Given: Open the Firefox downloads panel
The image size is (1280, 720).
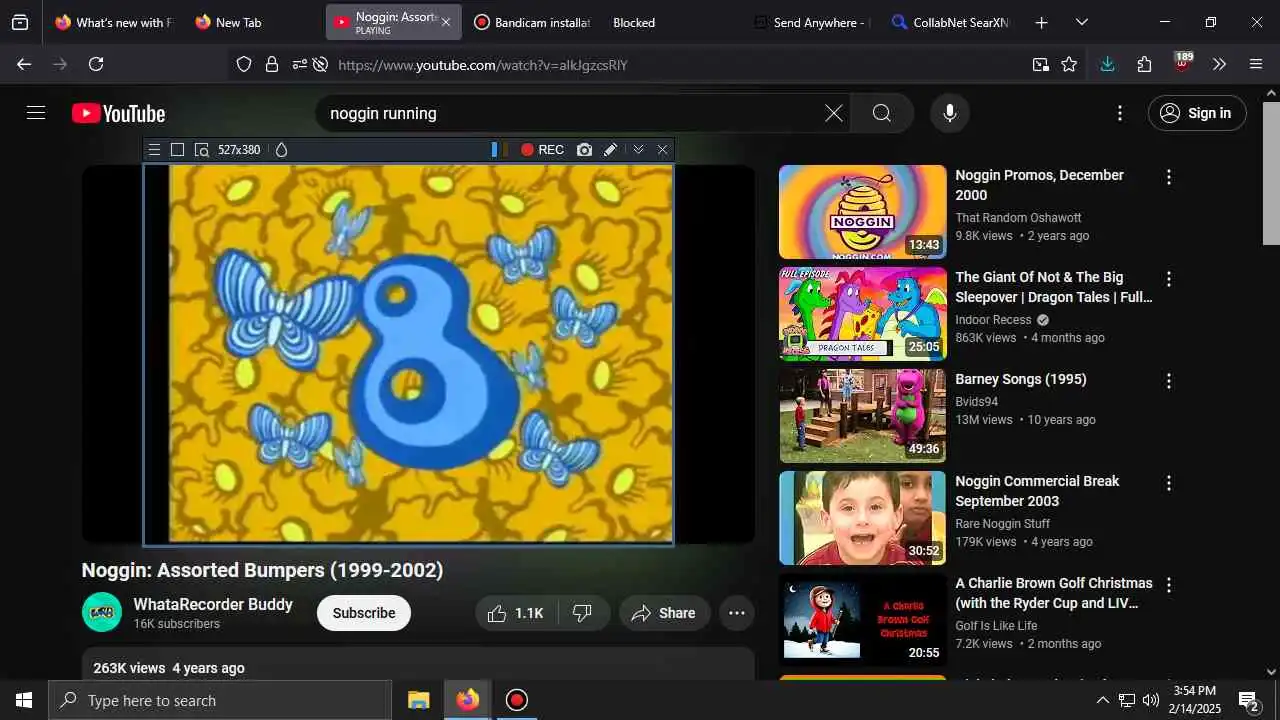Looking at the screenshot, I should point(1107,64).
